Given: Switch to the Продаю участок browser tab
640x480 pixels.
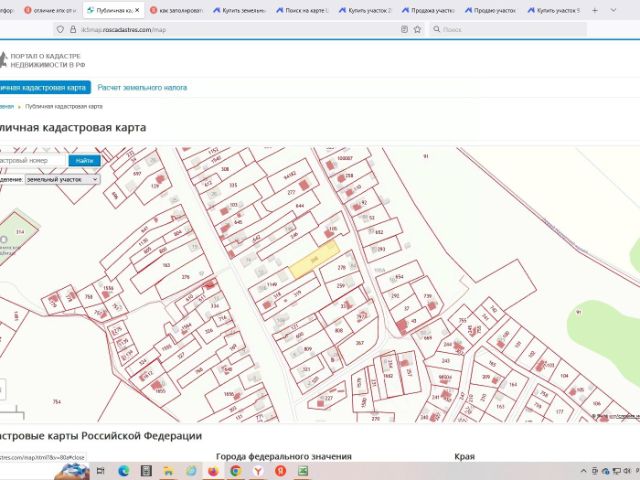Looking at the screenshot, I should point(491,10).
